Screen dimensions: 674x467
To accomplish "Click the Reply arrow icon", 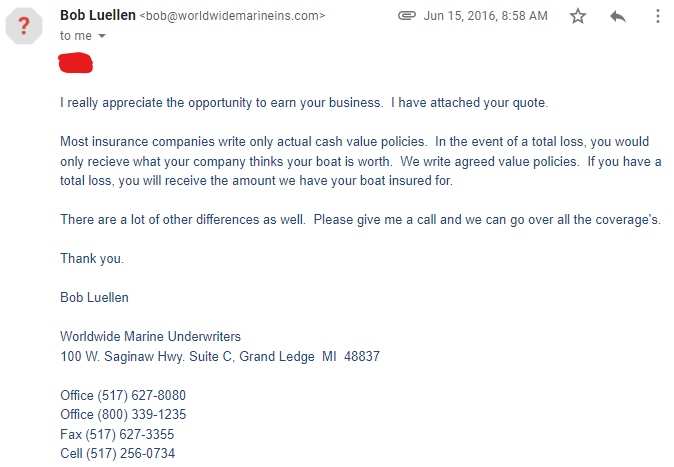I will pos(618,16).
